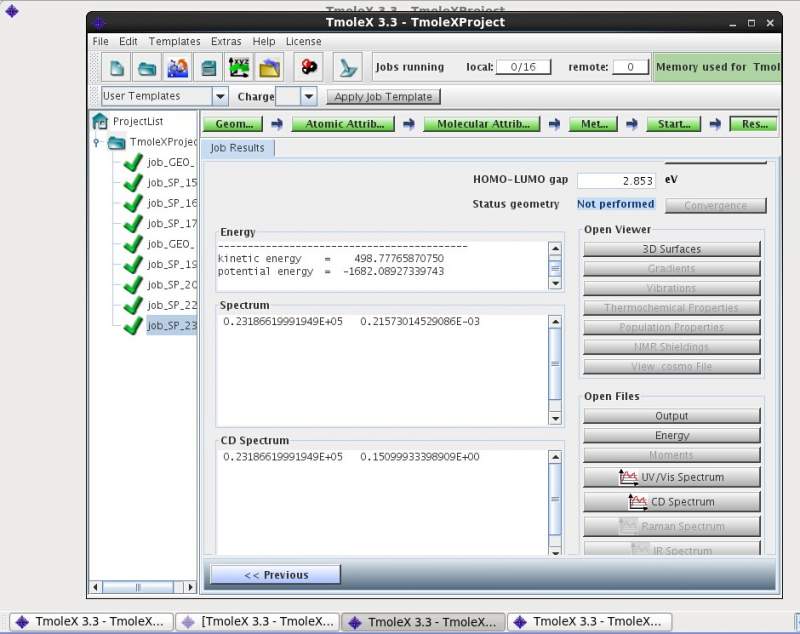The height and width of the screenshot is (634, 800).
Task: Open the UV/Vis Spectrum plot
Action: pyautogui.click(x=671, y=477)
